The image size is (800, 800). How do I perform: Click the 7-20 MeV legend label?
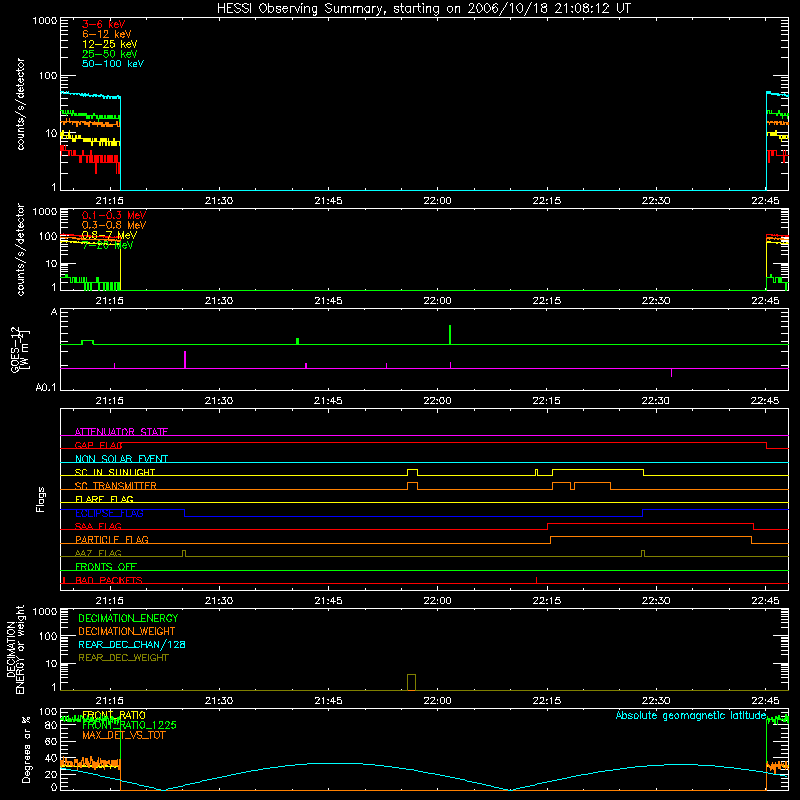(107, 245)
